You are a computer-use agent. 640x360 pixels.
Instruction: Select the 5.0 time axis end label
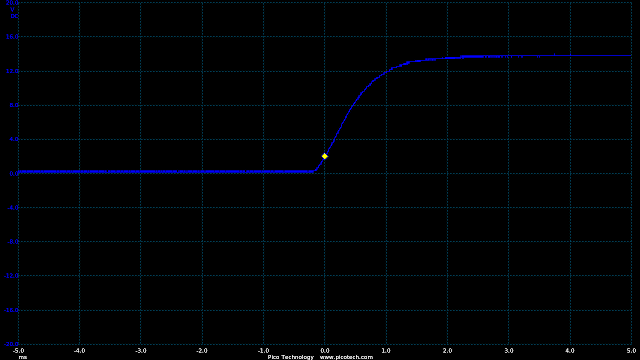[x=631, y=351]
